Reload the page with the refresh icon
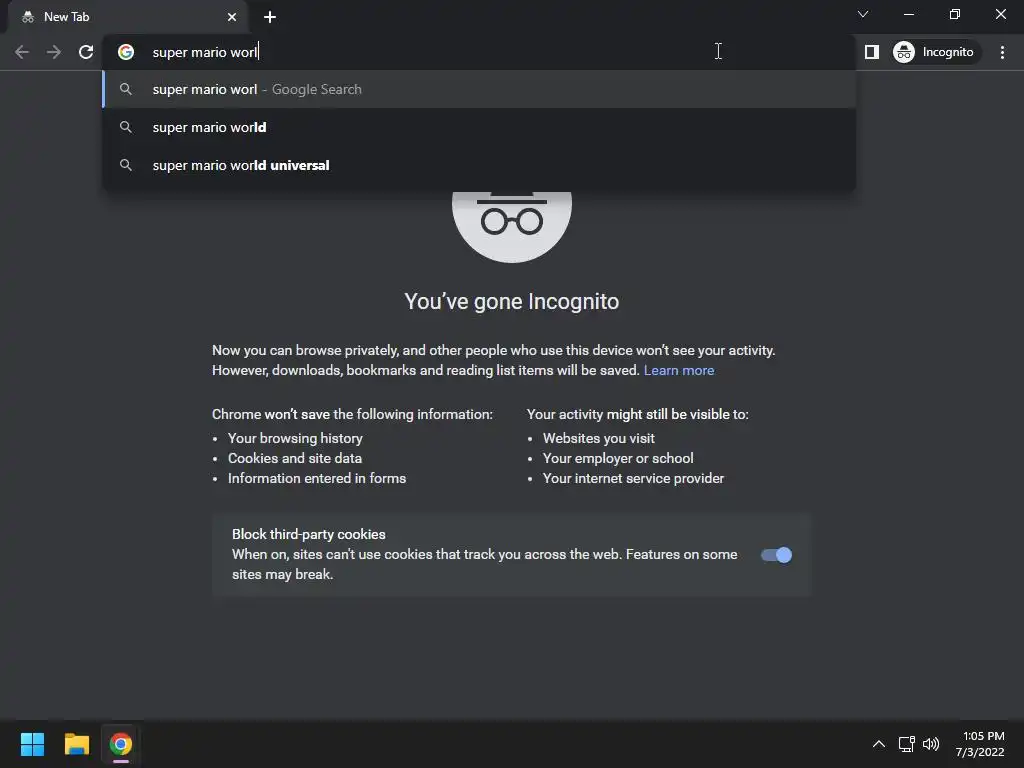Screen dimensions: 1024x768 point(86,52)
